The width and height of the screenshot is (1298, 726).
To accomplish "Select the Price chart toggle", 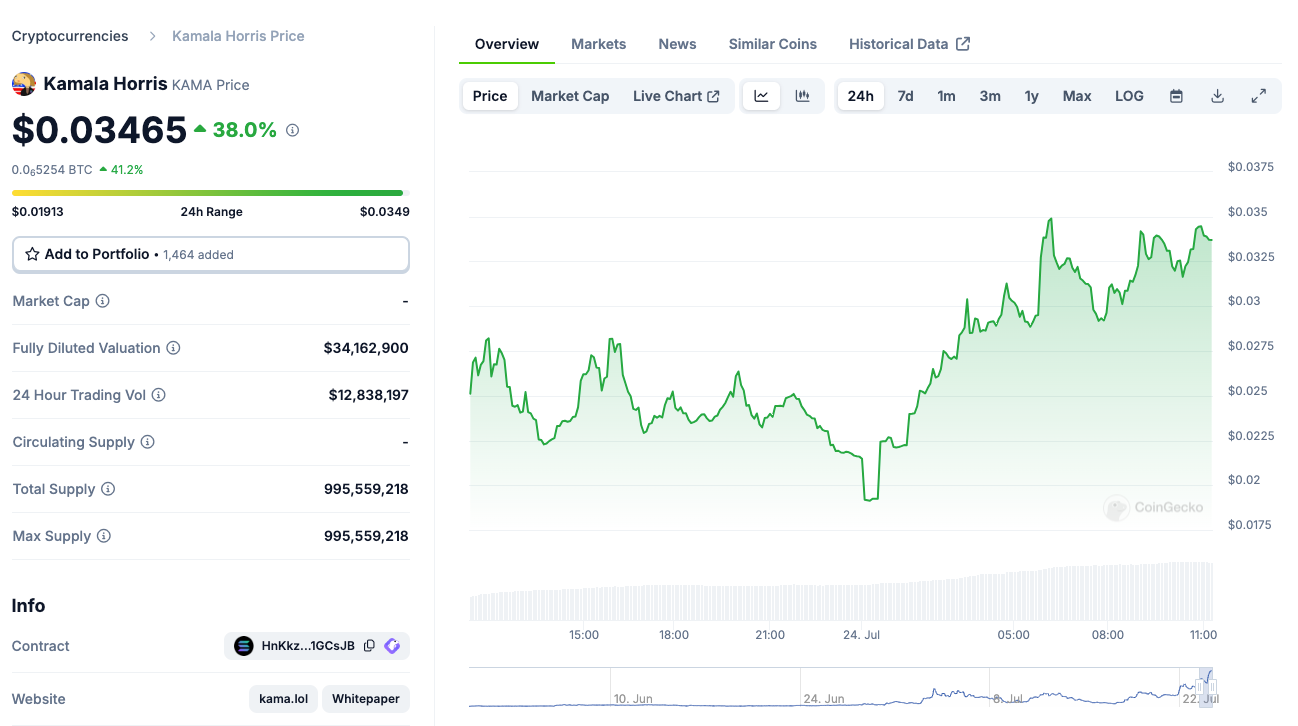I will pyautogui.click(x=490, y=96).
